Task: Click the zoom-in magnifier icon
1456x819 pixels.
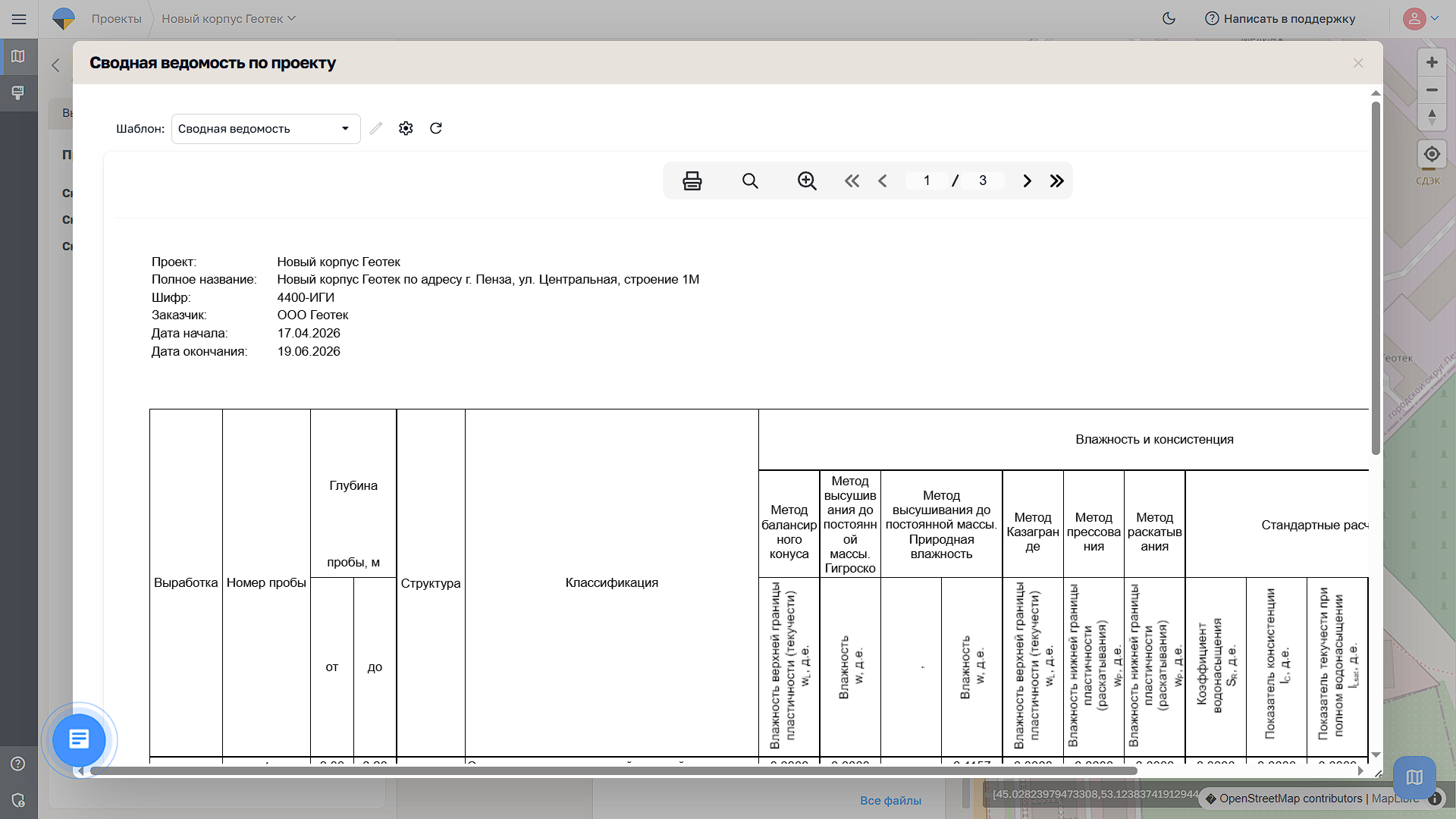Action: click(807, 180)
